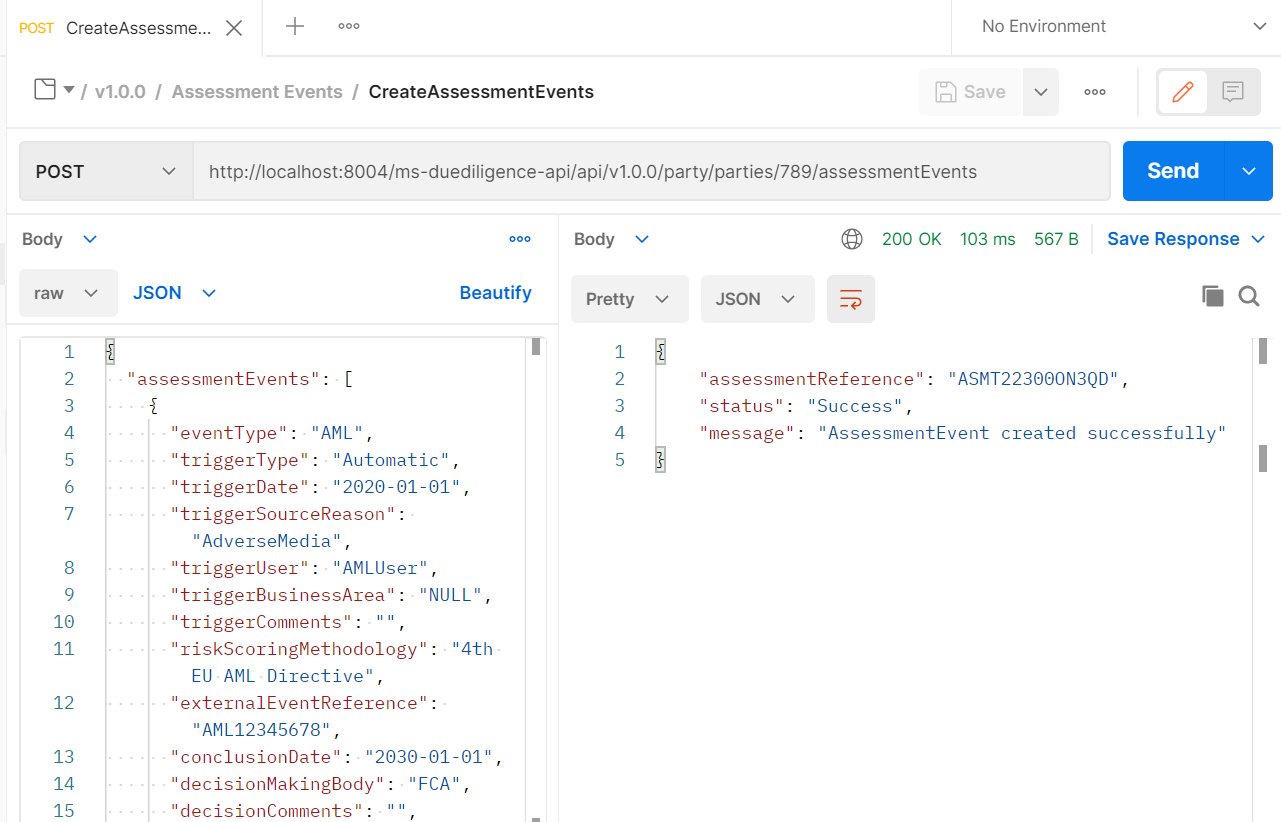Open request body options ellipsis

[x=519, y=239]
